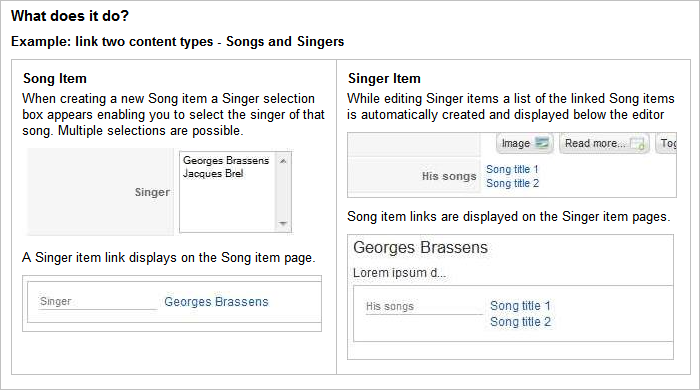
Task: Click the Read more button's page icon
Action: pos(637,144)
